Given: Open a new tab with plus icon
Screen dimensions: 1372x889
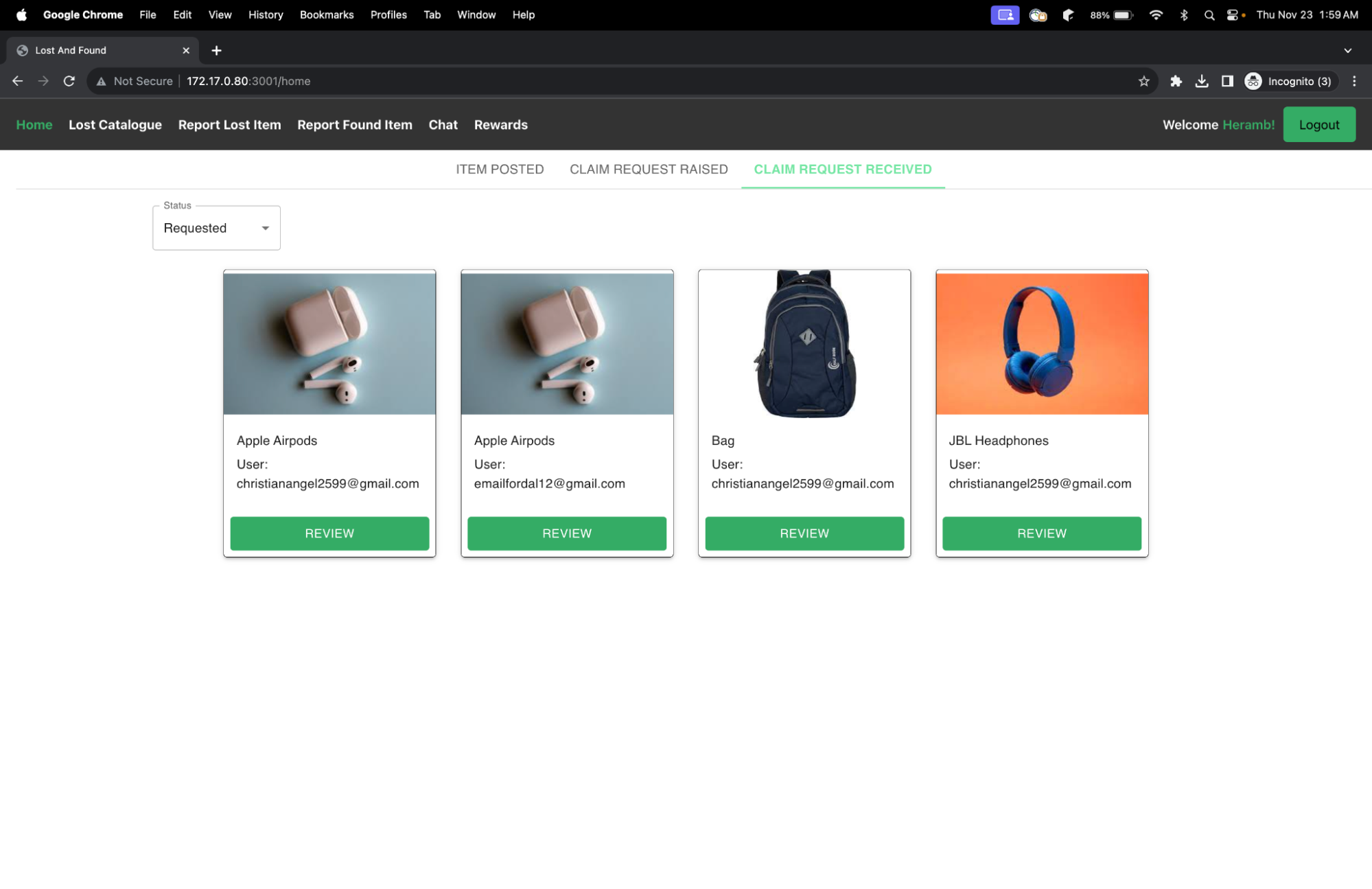Looking at the screenshot, I should coord(216,50).
